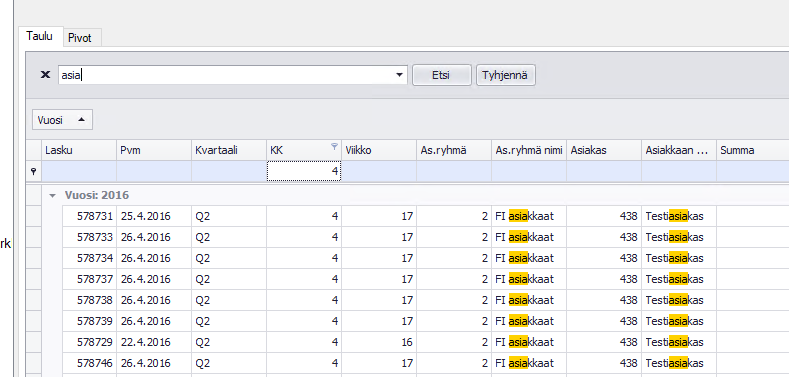Click the Kvartaali column header
This screenshot has width=789, height=377.
click(x=229, y=150)
